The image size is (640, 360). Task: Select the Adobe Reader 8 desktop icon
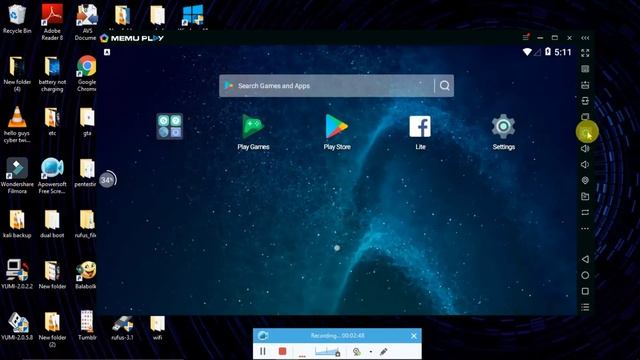point(52,22)
